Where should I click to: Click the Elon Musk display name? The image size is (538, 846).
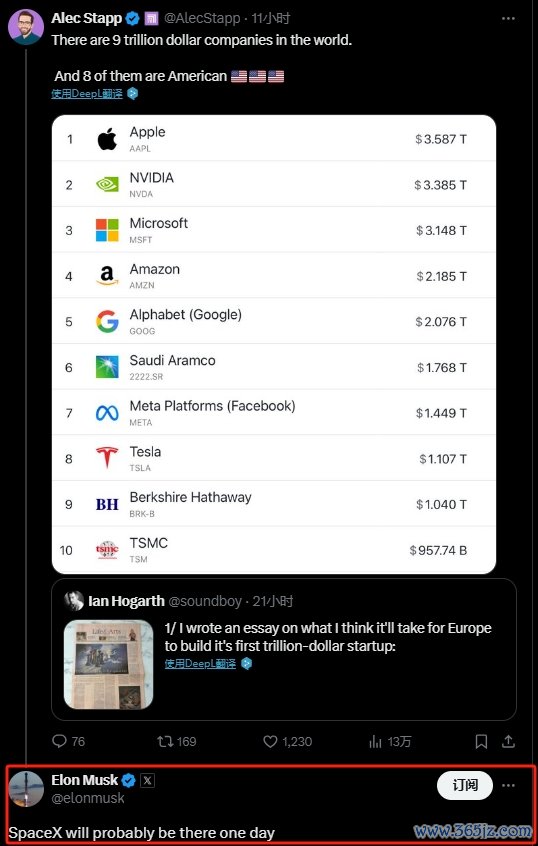click(85, 780)
